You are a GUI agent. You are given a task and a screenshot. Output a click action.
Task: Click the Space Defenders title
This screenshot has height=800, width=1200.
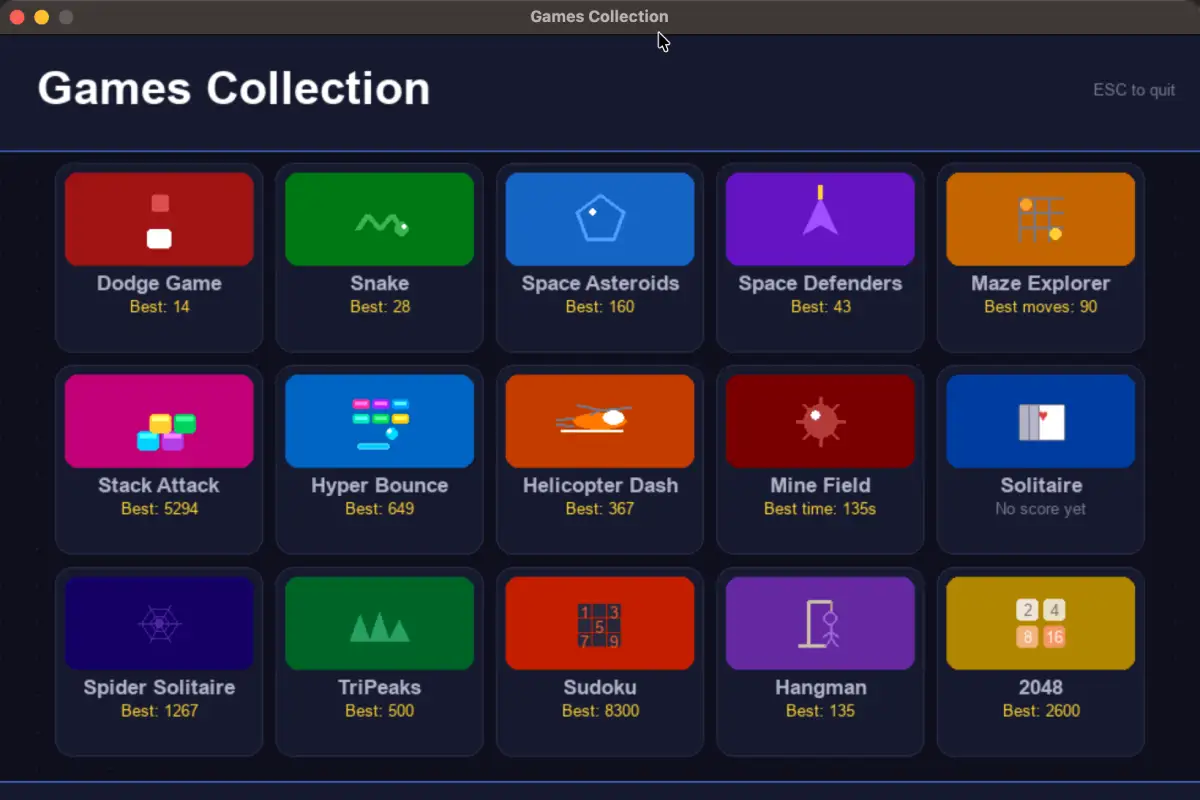coord(820,283)
